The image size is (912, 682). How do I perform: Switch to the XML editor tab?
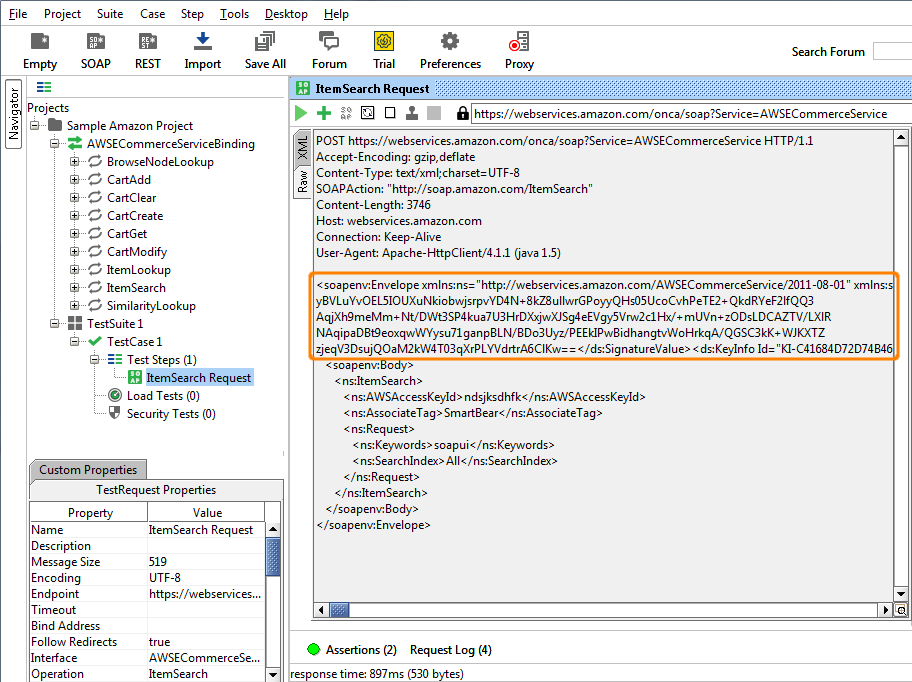tap(302, 147)
